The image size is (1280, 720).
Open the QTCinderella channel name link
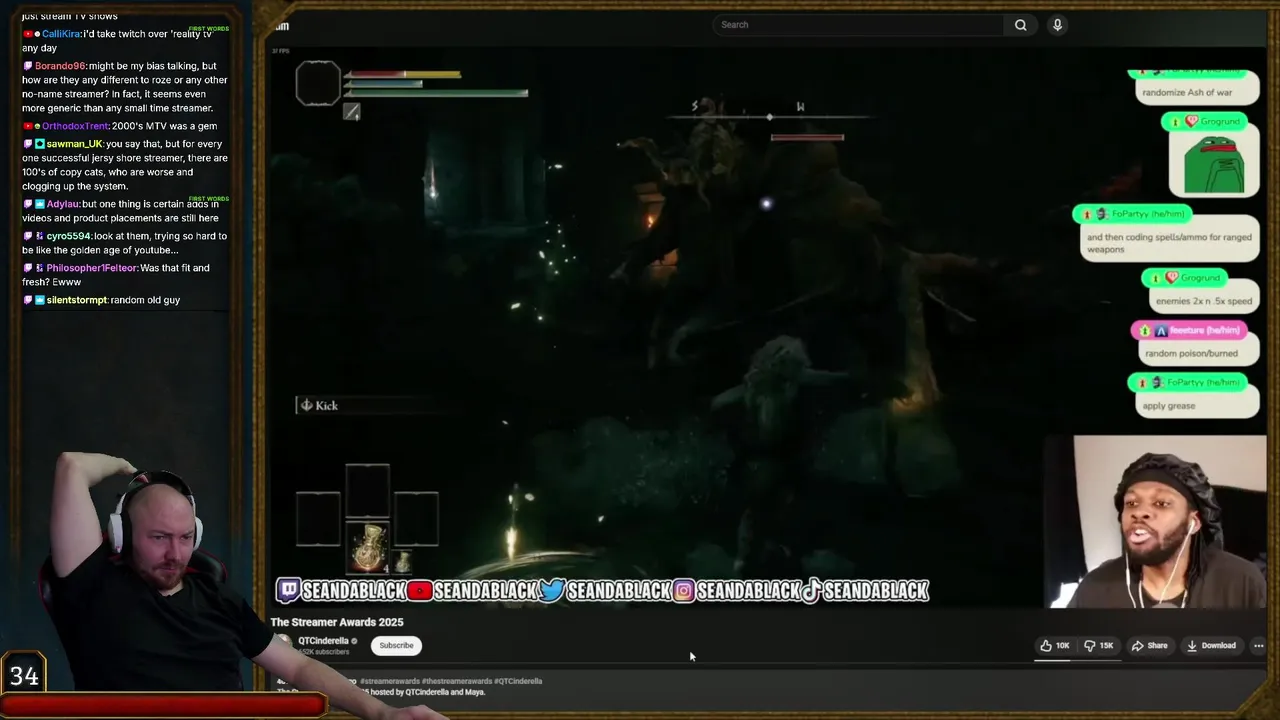click(x=323, y=641)
